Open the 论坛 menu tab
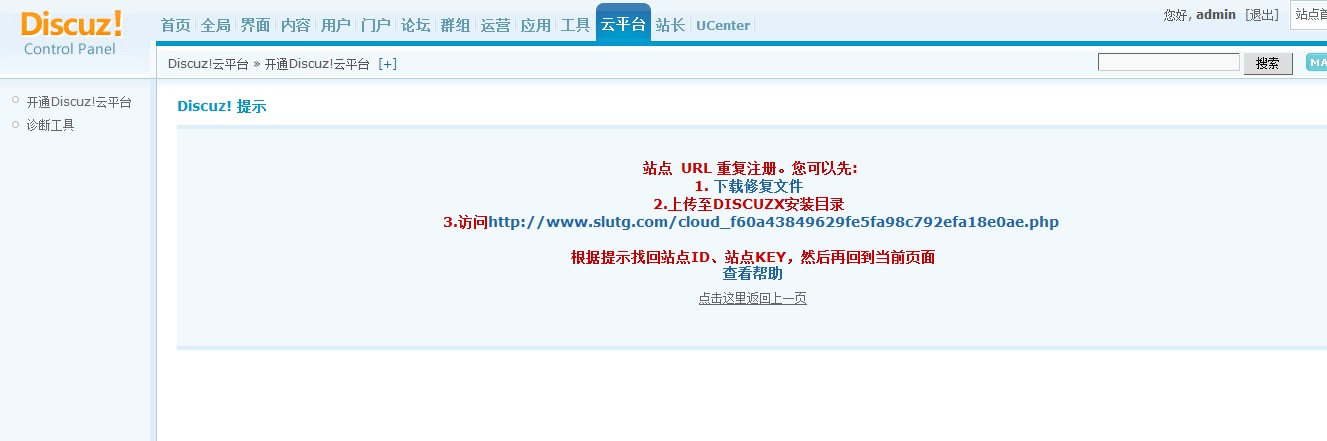Screen dimensions: 1327x441 [415, 25]
